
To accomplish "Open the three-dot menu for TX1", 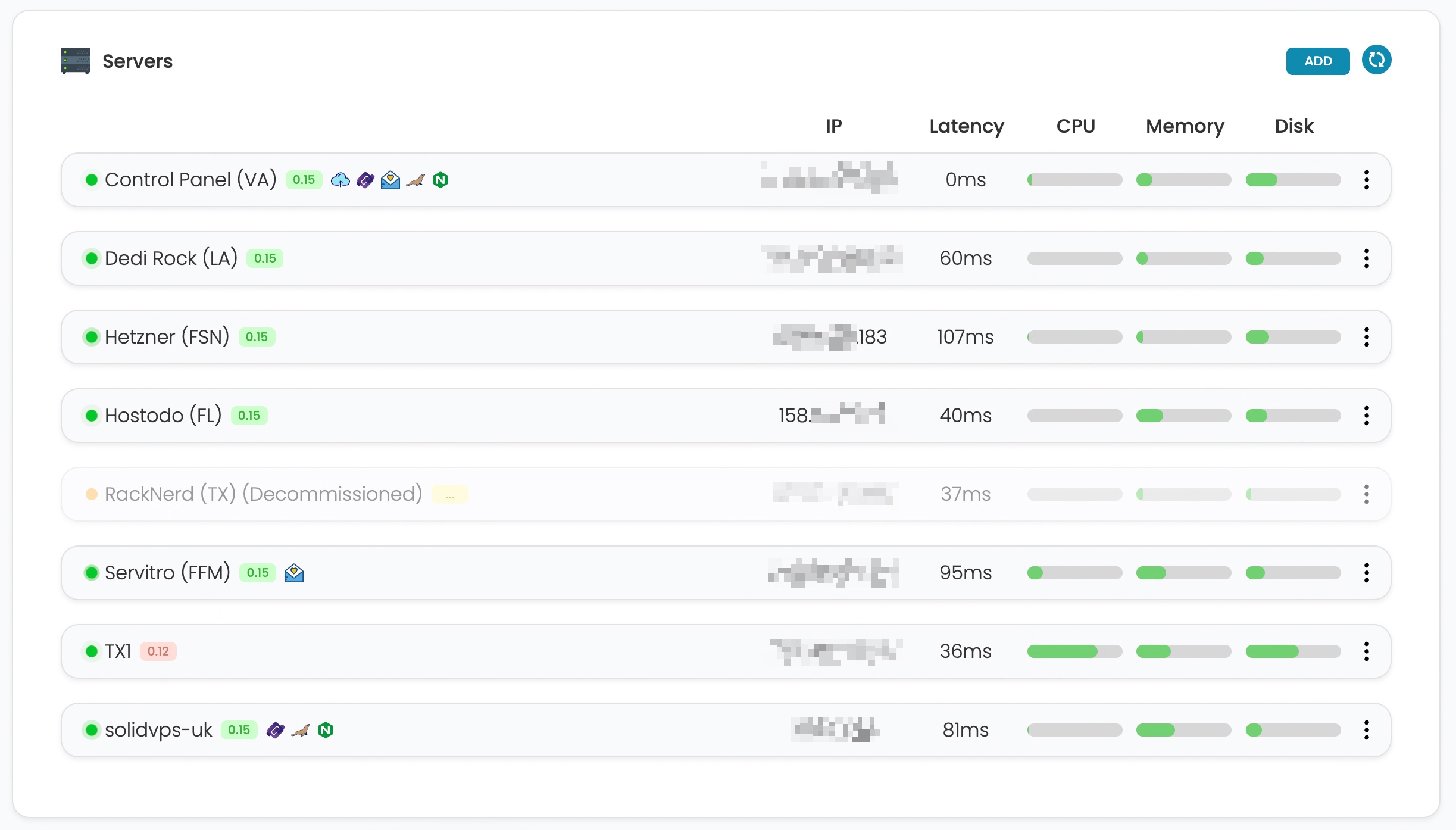I will pyautogui.click(x=1367, y=651).
